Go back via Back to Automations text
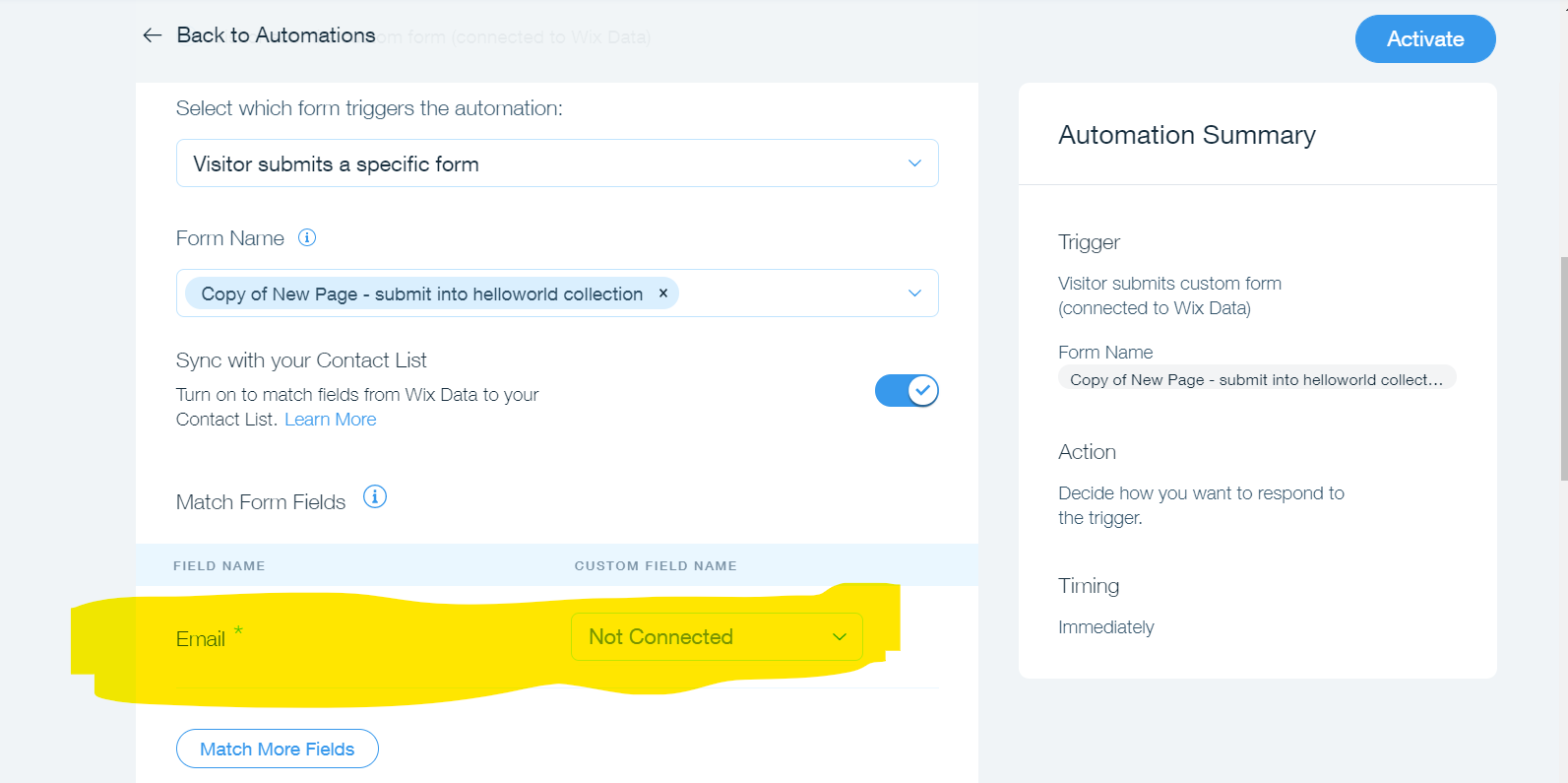Viewport: 1568px width, 783px height. (x=276, y=35)
